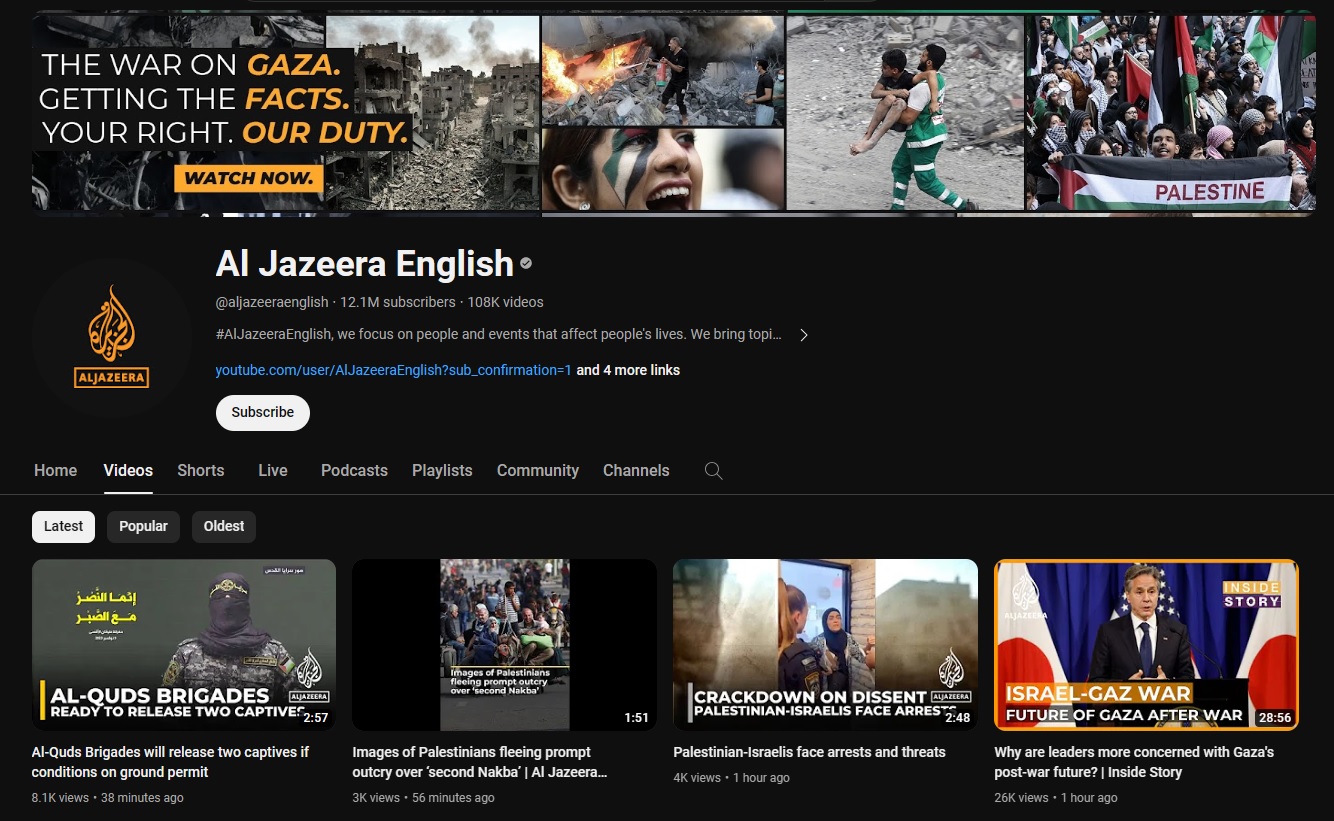Open Inside Story Israel-Gaza War thumbnail
The height and width of the screenshot is (821, 1334).
click(1147, 645)
